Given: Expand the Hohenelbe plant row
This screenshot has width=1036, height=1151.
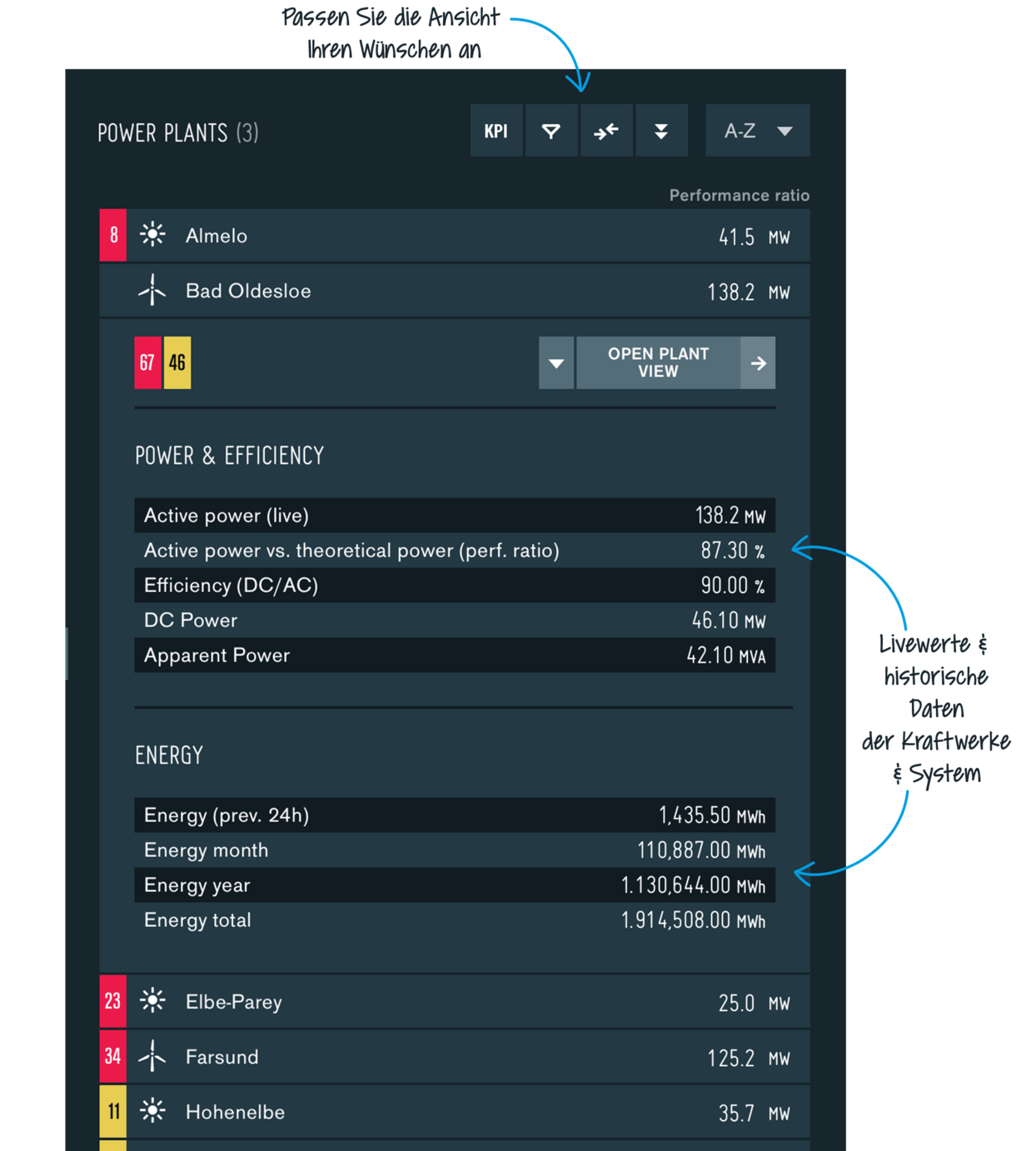Looking at the screenshot, I should 455,1111.
